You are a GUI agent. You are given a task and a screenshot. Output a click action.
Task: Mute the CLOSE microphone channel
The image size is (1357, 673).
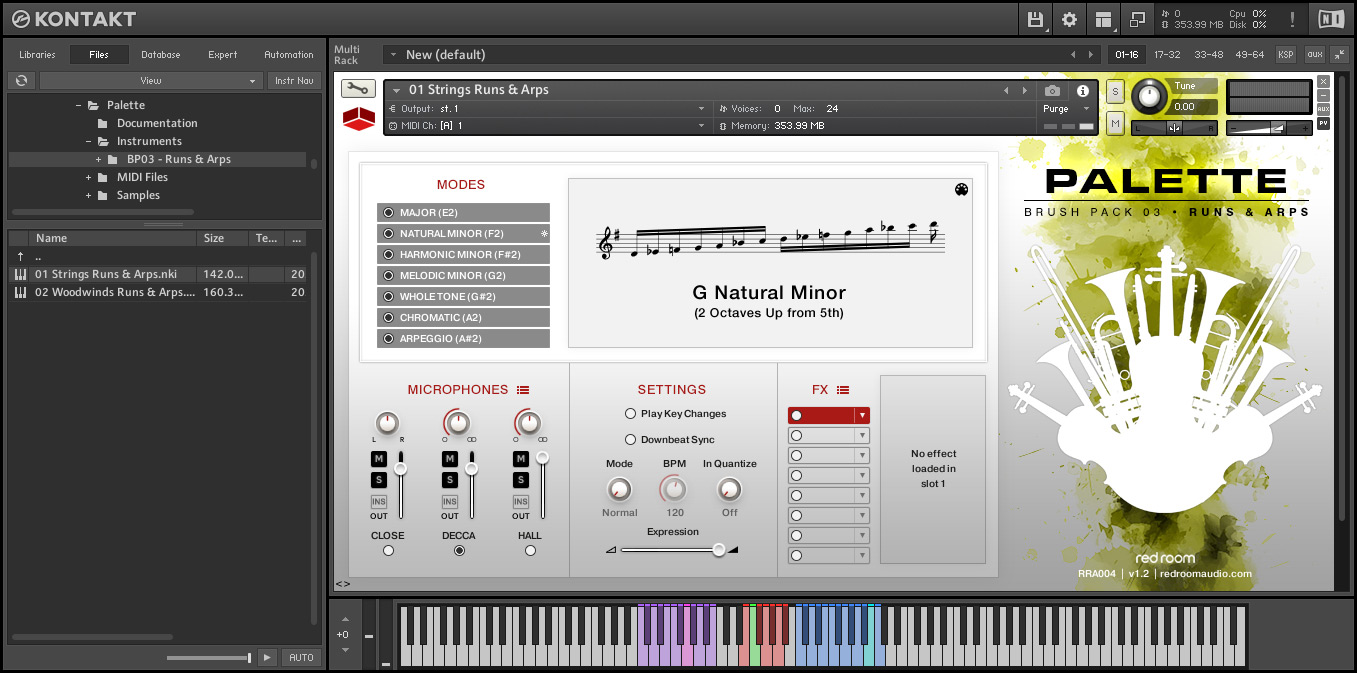379,459
